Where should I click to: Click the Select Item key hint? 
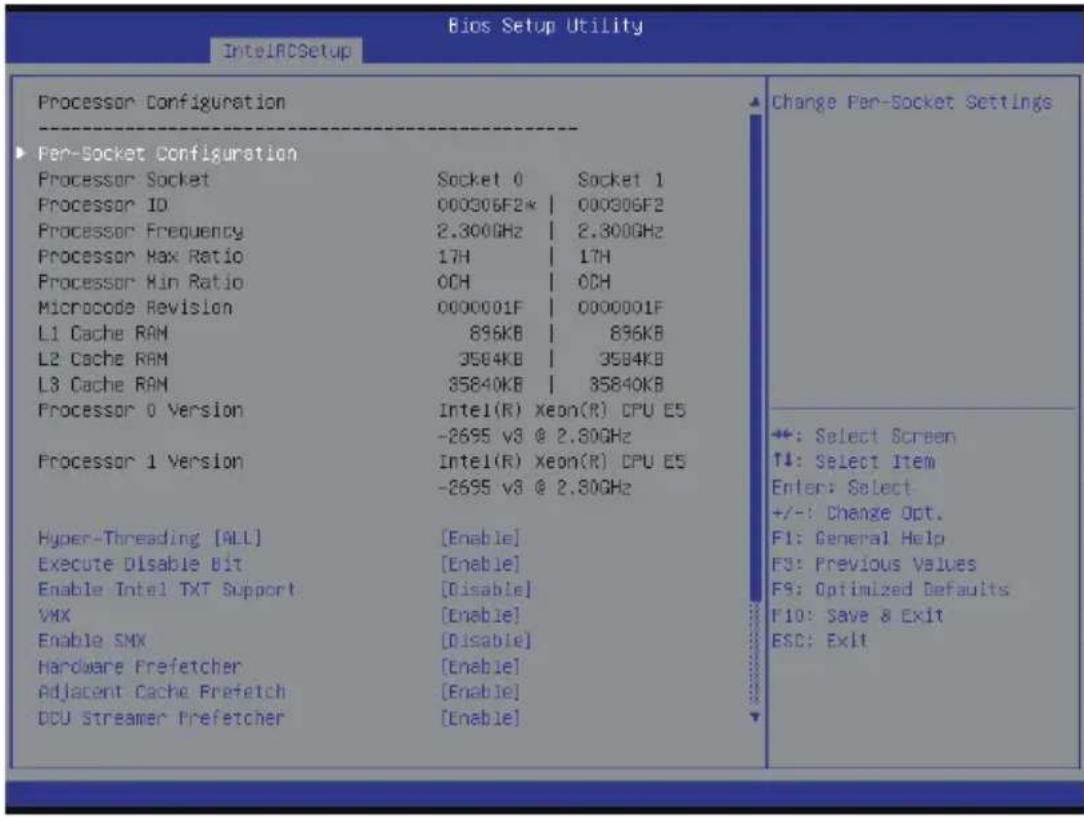(x=853, y=462)
